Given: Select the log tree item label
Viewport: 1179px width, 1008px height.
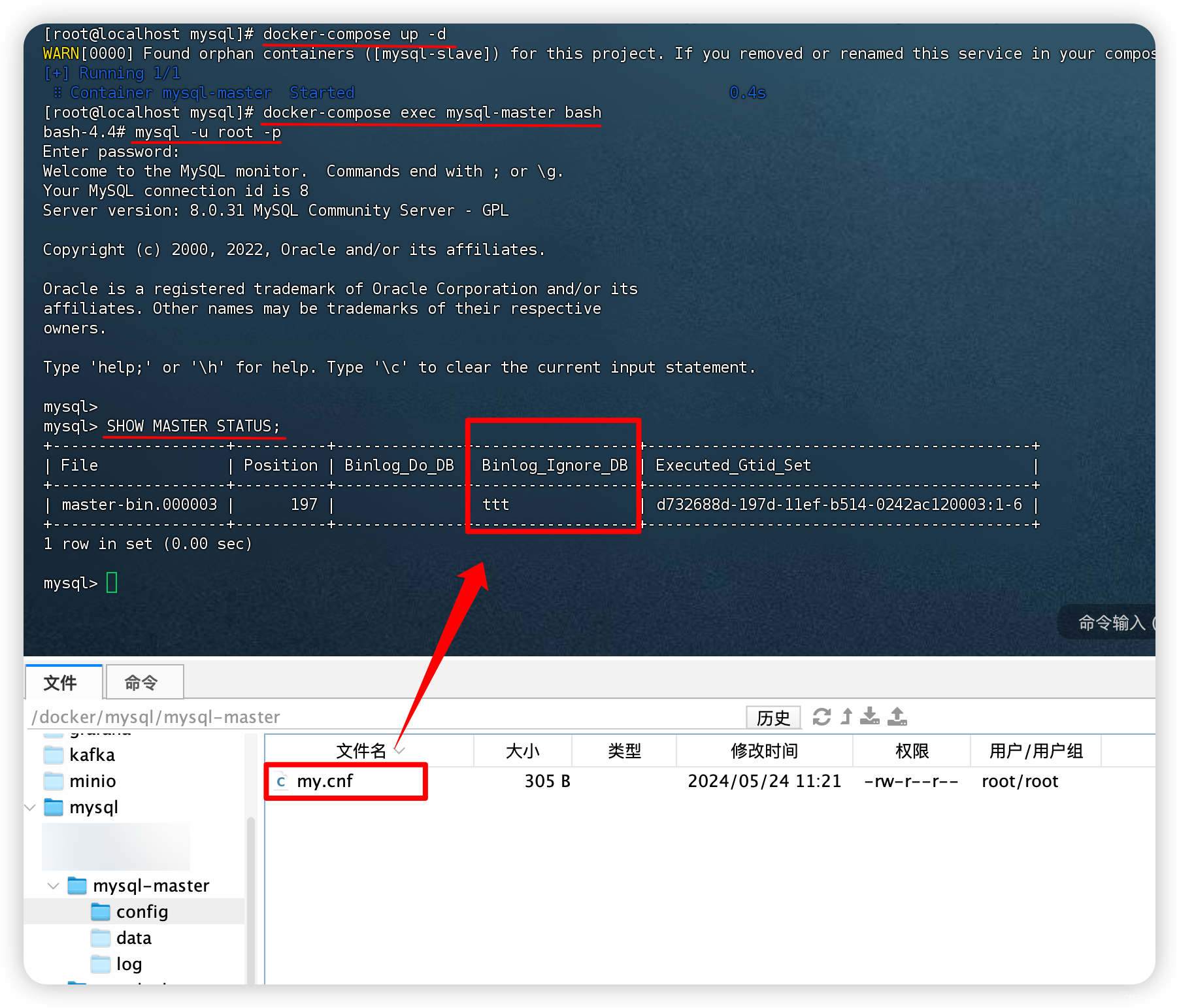Looking at the screenshot, I should (129, 964).
